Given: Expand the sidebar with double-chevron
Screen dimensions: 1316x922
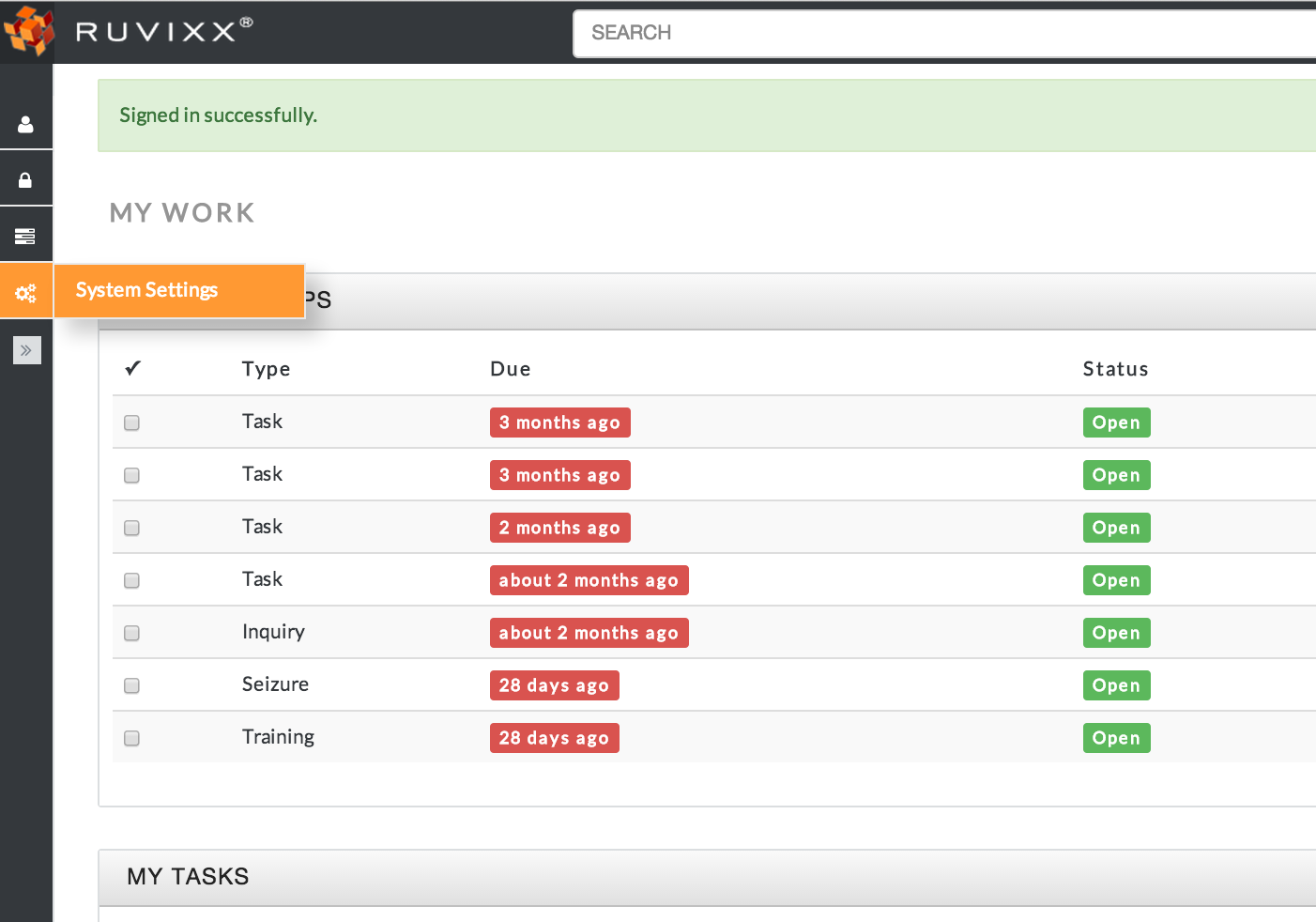Looking at the screenshot, I should point(26,350).
